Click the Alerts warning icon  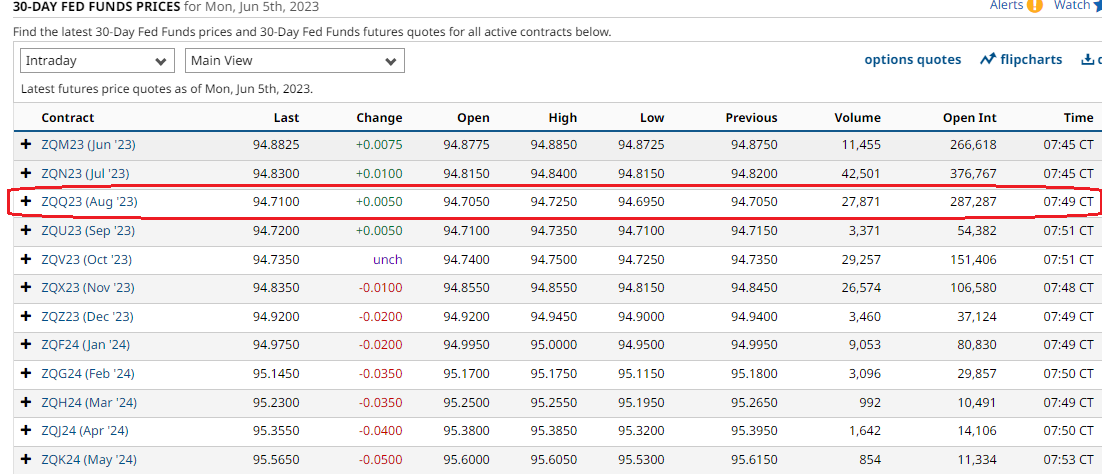pos(1034,5)
